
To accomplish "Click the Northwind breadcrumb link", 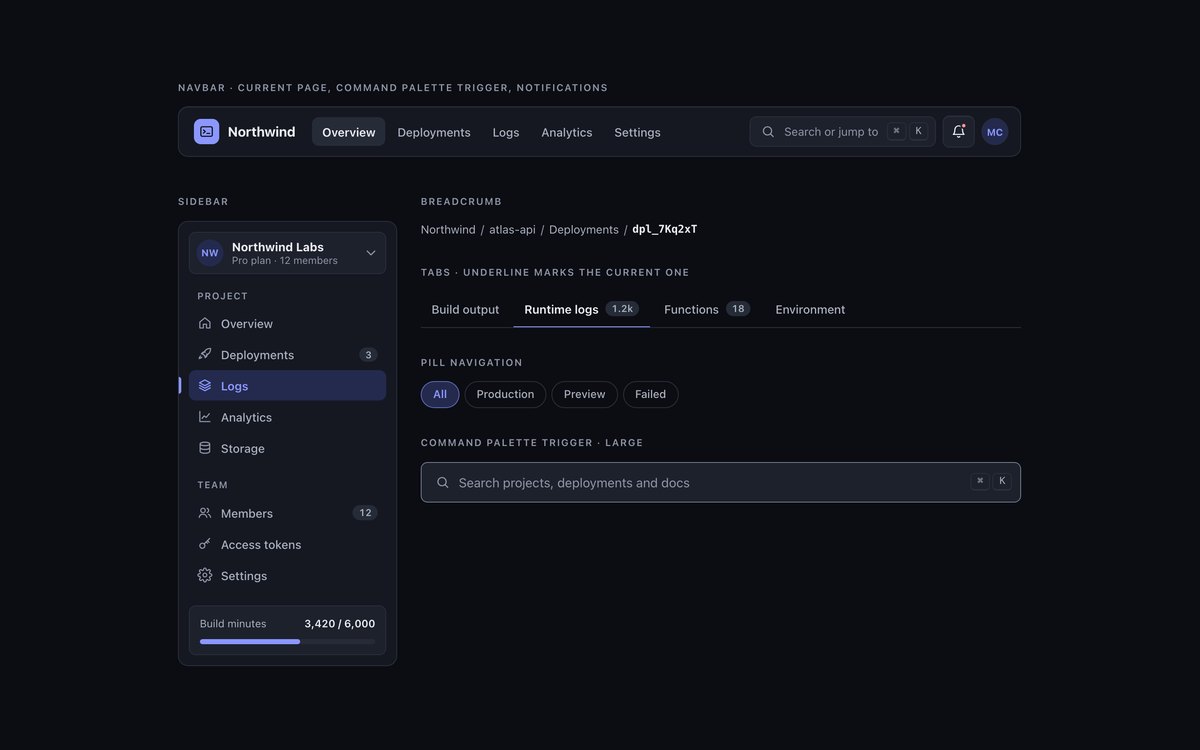I will pos(448,230).
